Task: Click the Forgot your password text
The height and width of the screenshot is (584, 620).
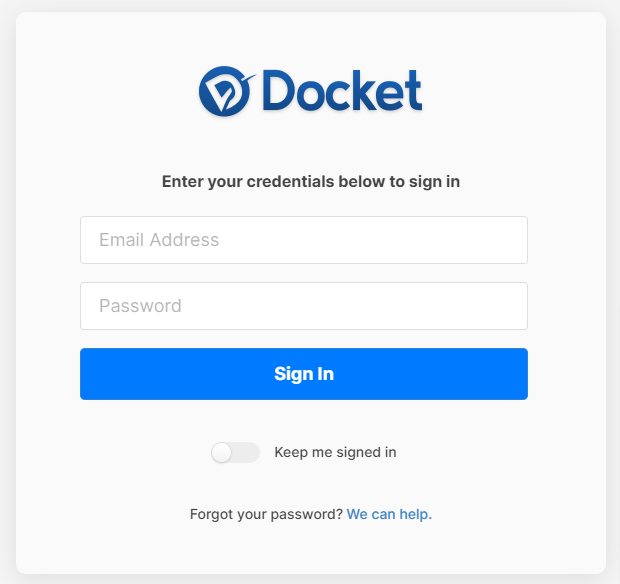Action: pyautogui.click(x=266, y=514)
